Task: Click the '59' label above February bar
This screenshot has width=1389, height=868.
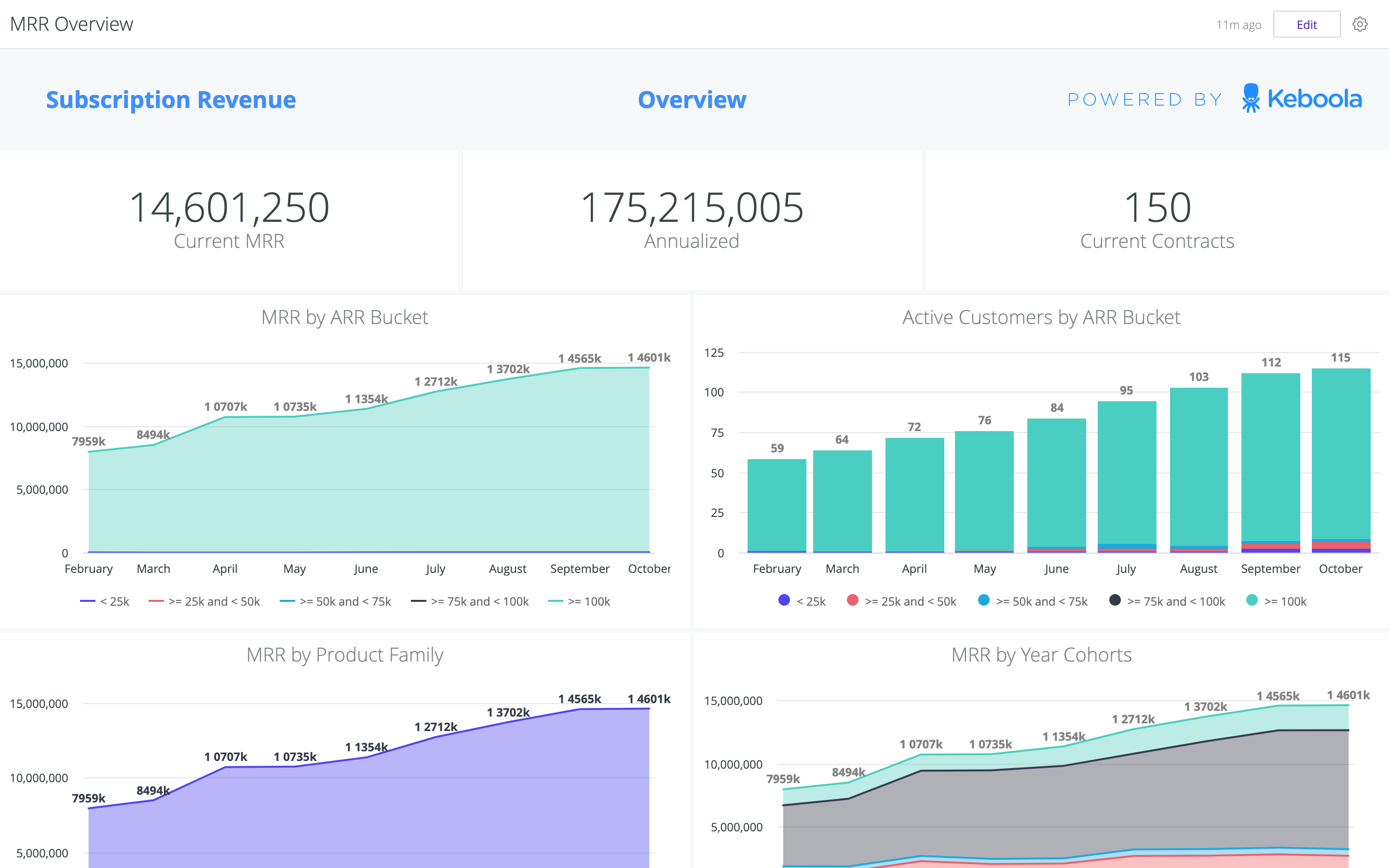Action: coord(777,448)
